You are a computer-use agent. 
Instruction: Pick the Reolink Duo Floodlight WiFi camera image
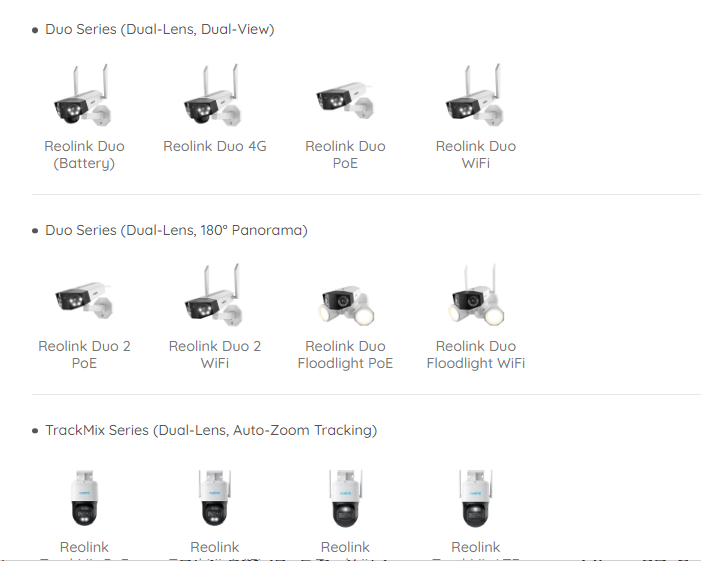point(476,295)
